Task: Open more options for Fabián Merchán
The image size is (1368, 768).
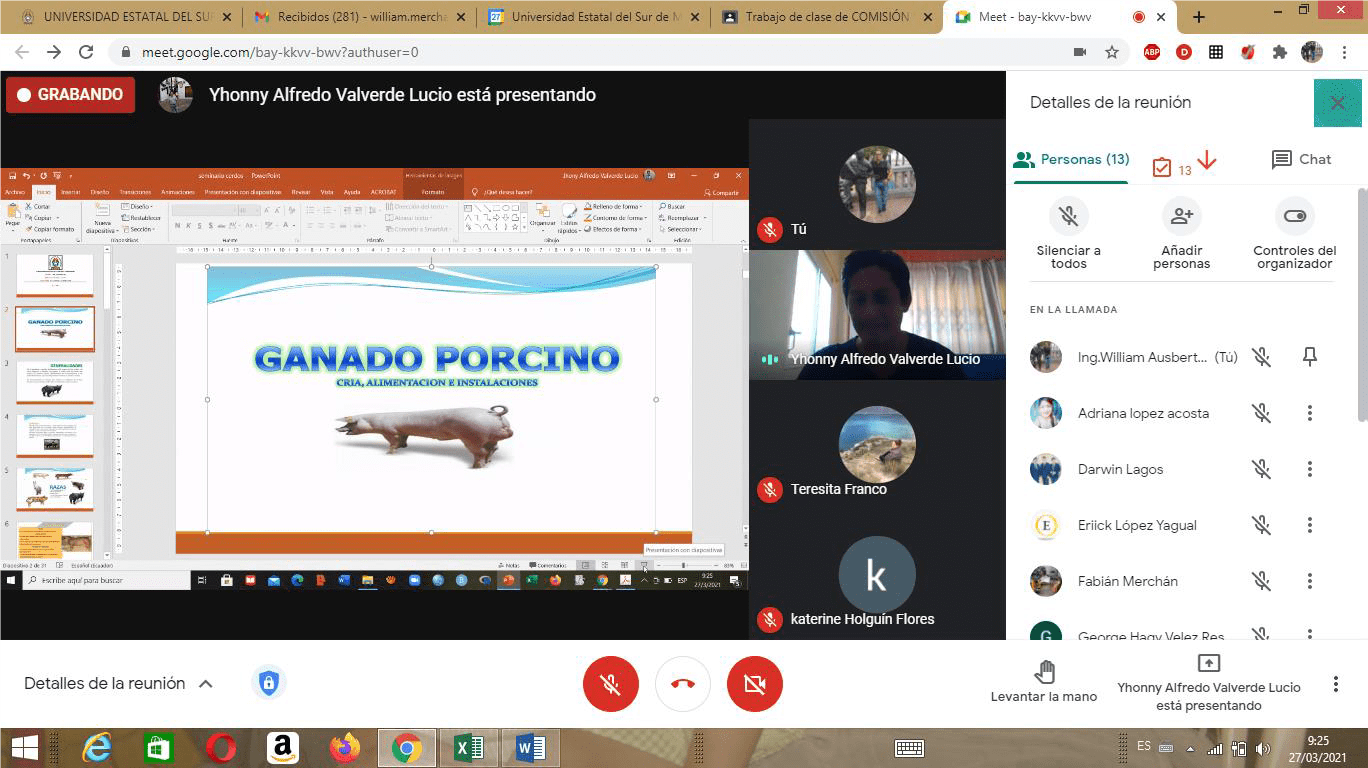Action: point(1310,581)
